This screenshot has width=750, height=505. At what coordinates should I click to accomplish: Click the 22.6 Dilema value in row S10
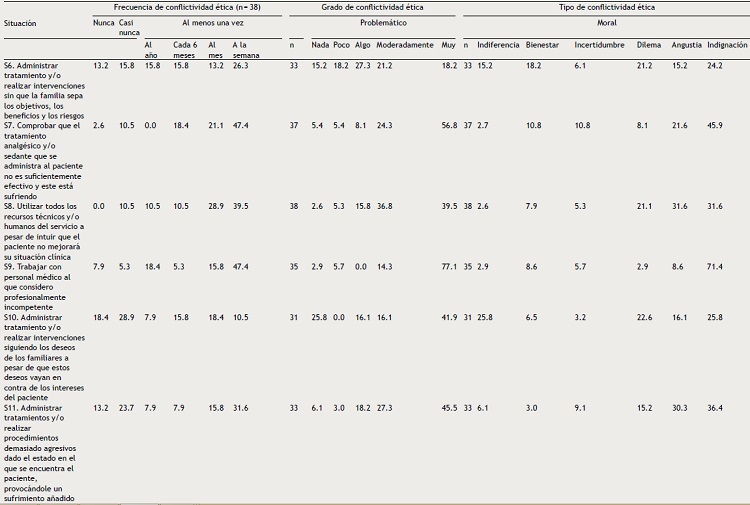(x=644, y=317)
